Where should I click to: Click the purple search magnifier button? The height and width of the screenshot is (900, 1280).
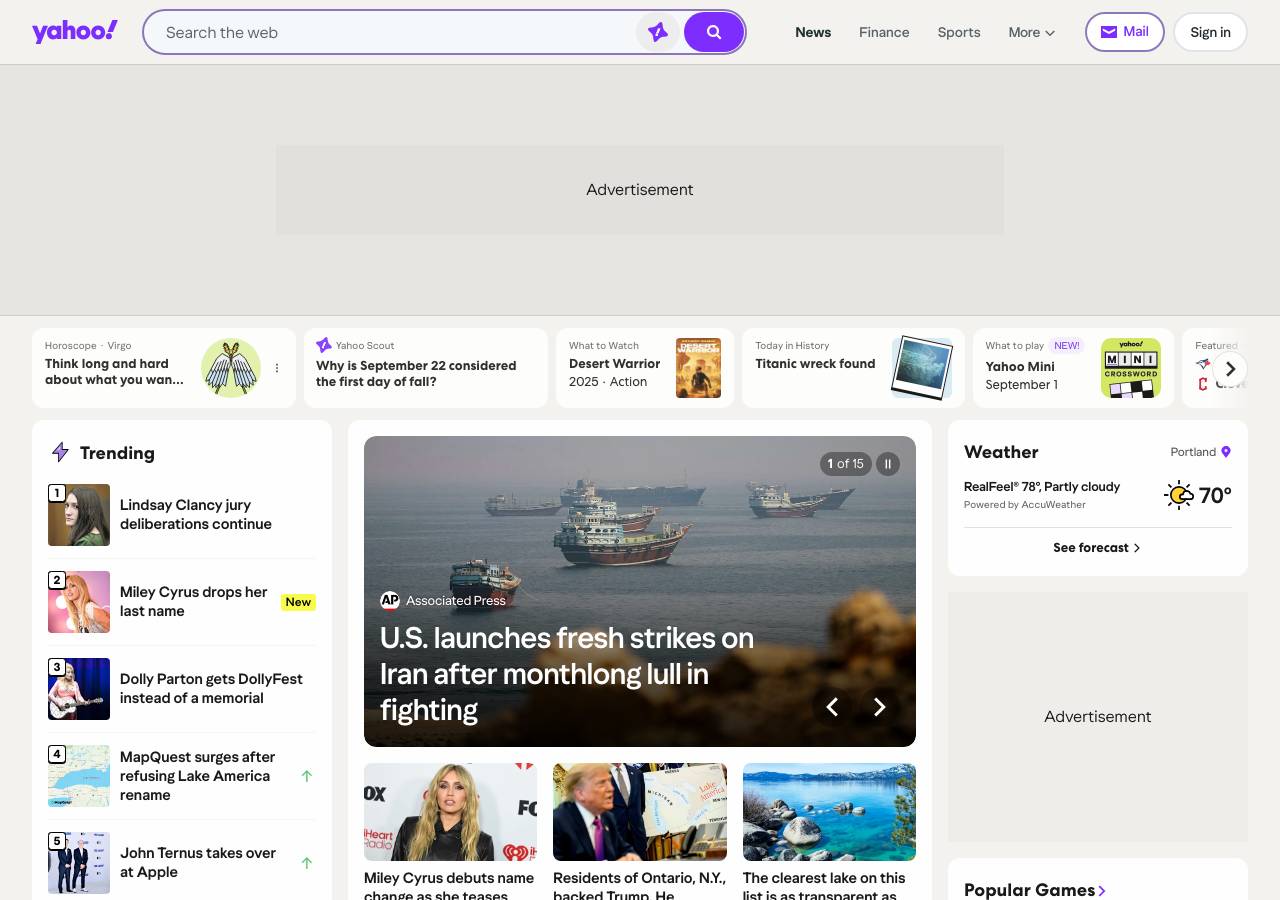pos(714,32)
